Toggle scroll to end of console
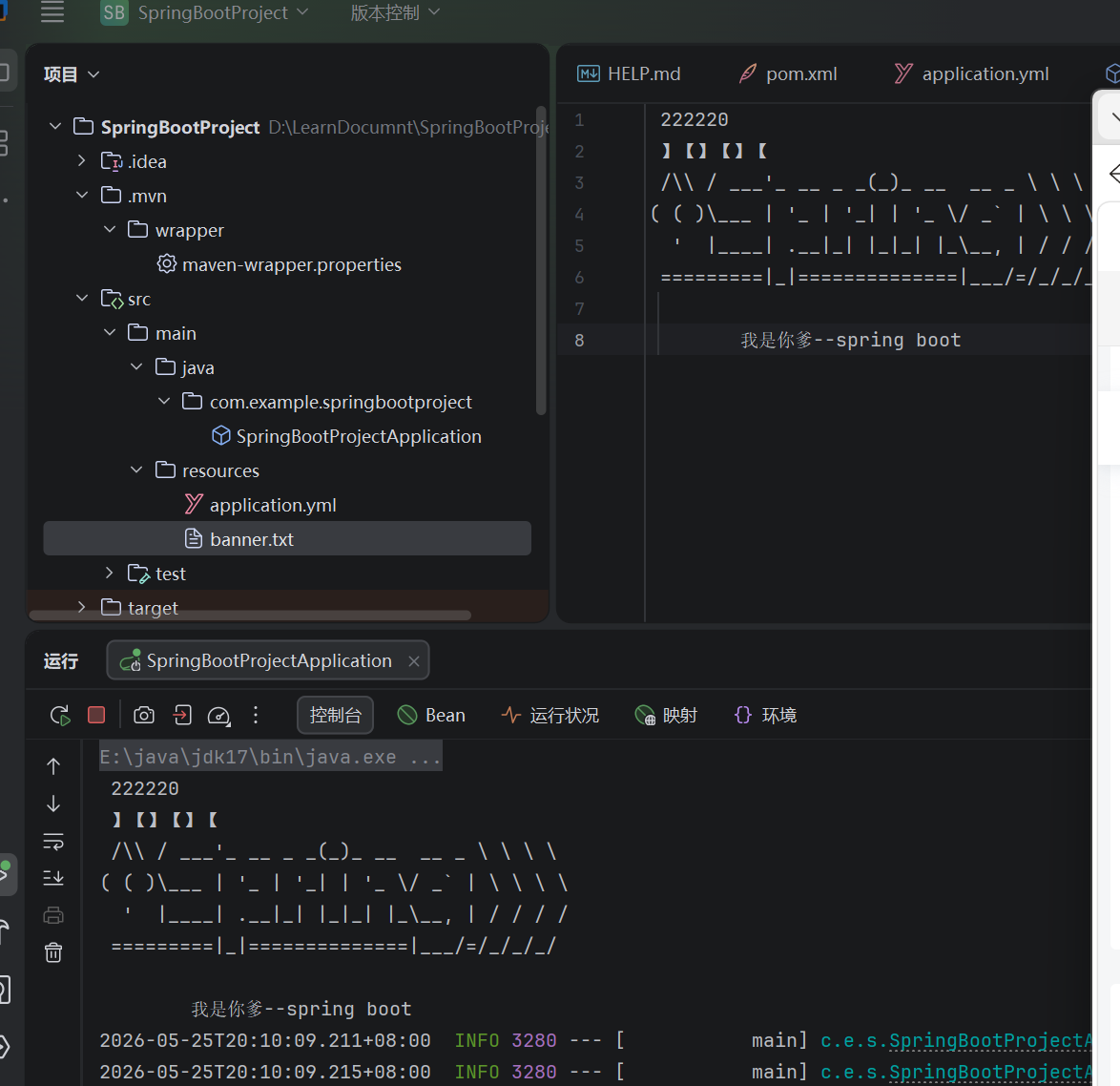Screen dimensions: 1120x1086 coord(53,878)
